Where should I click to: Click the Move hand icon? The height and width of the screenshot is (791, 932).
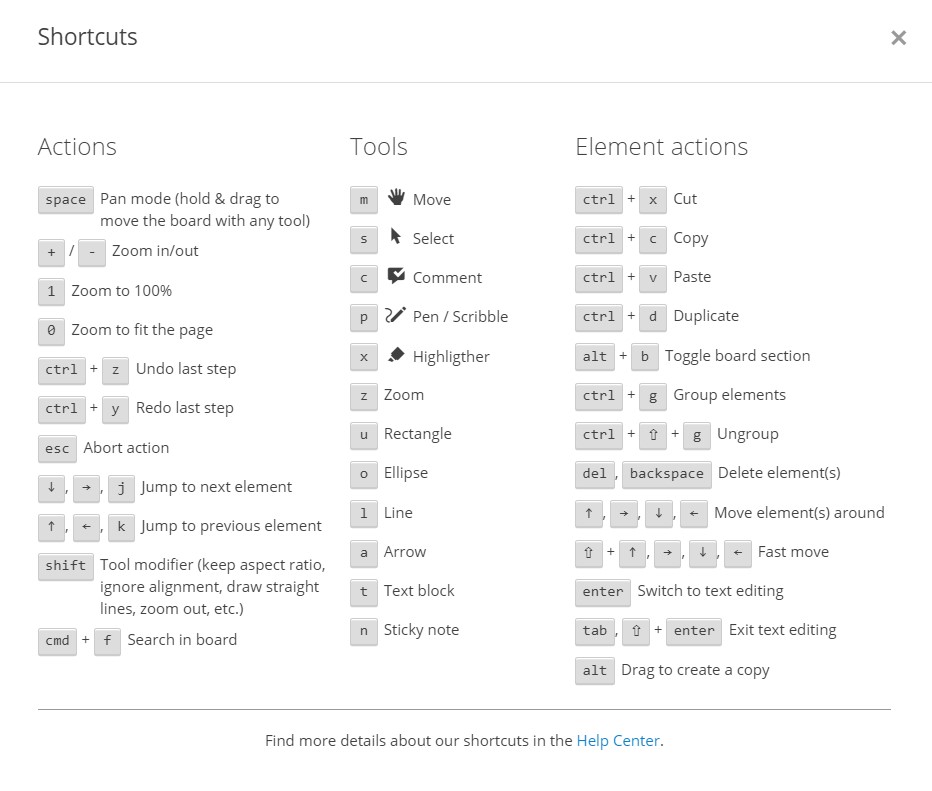pyautogui.click(x=396, y=197)
